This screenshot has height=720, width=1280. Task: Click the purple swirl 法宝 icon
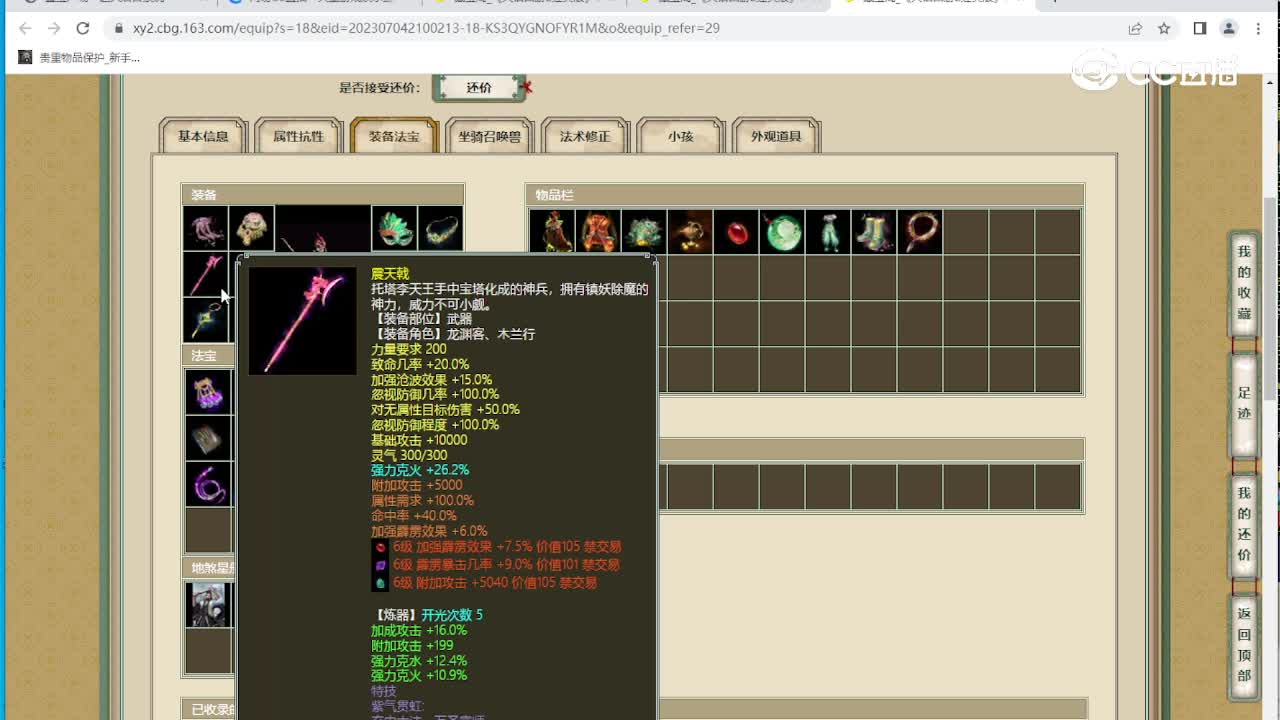208,484
